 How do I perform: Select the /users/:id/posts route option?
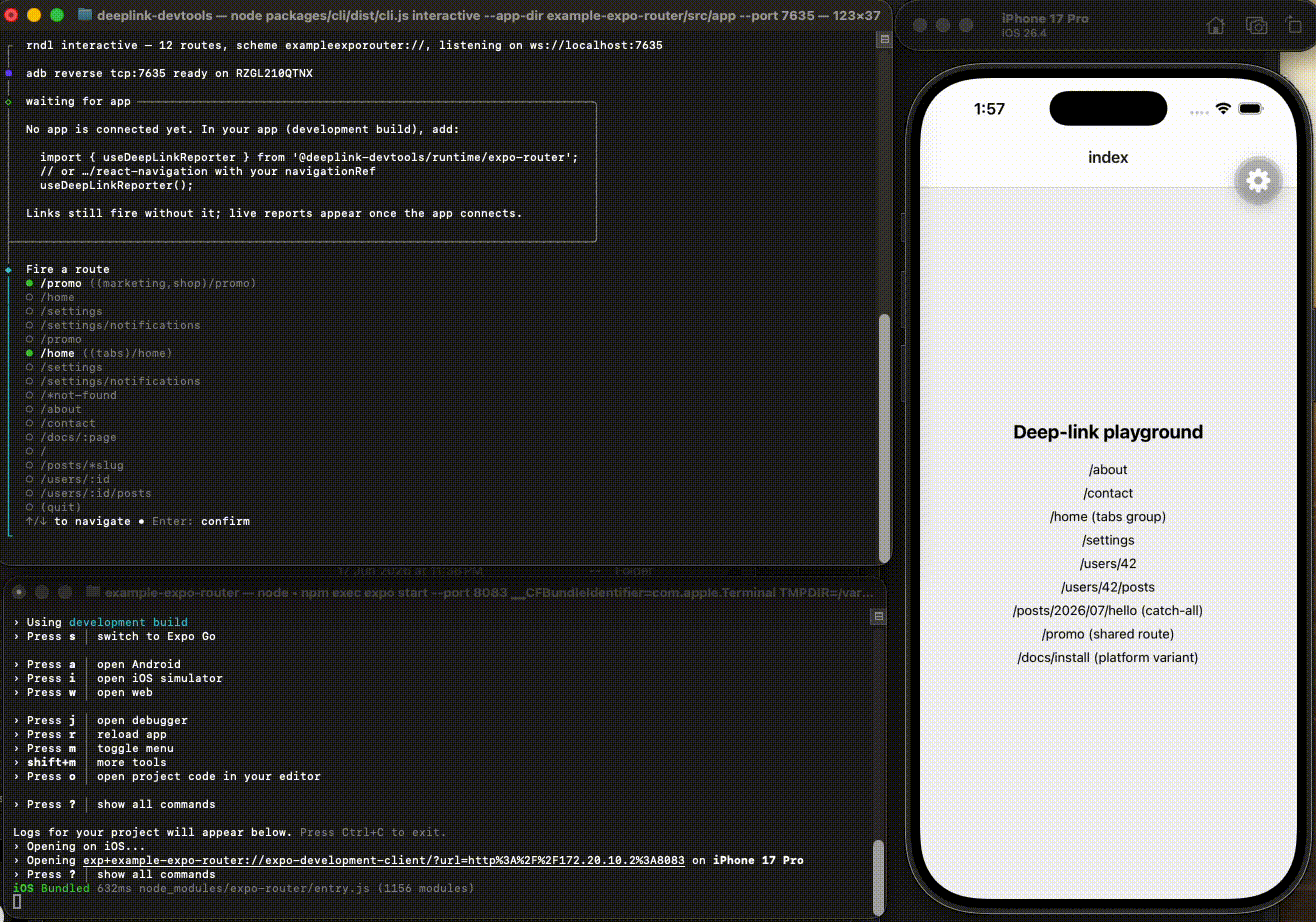(89, 493)
